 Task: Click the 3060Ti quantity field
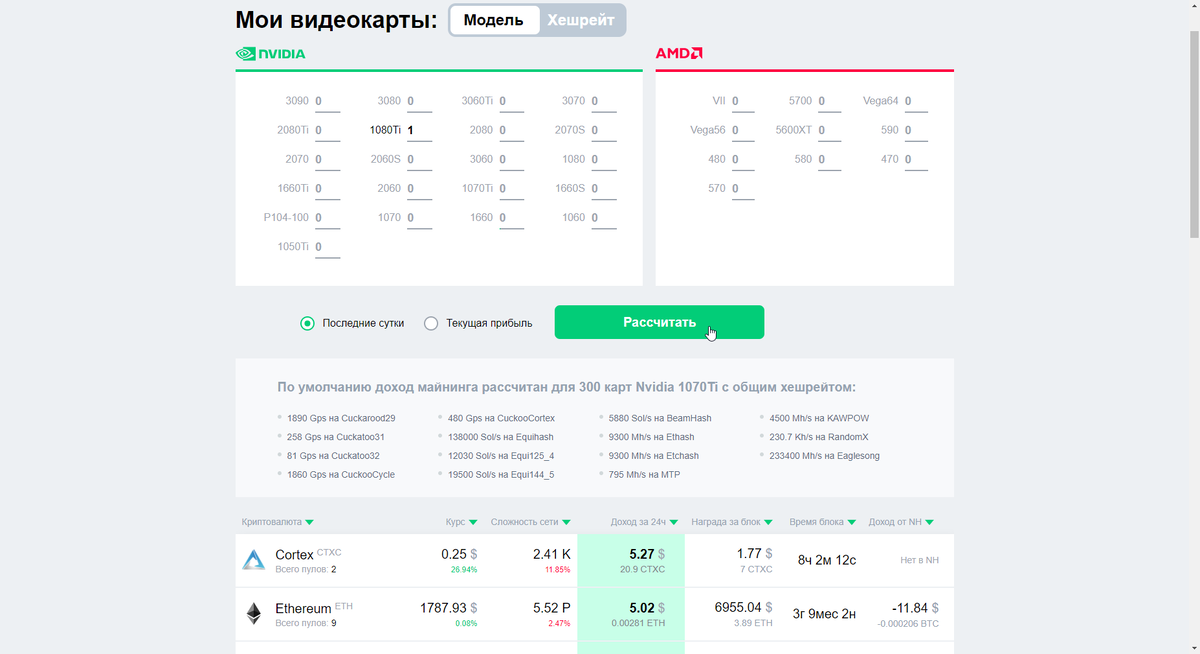(511, 101)
